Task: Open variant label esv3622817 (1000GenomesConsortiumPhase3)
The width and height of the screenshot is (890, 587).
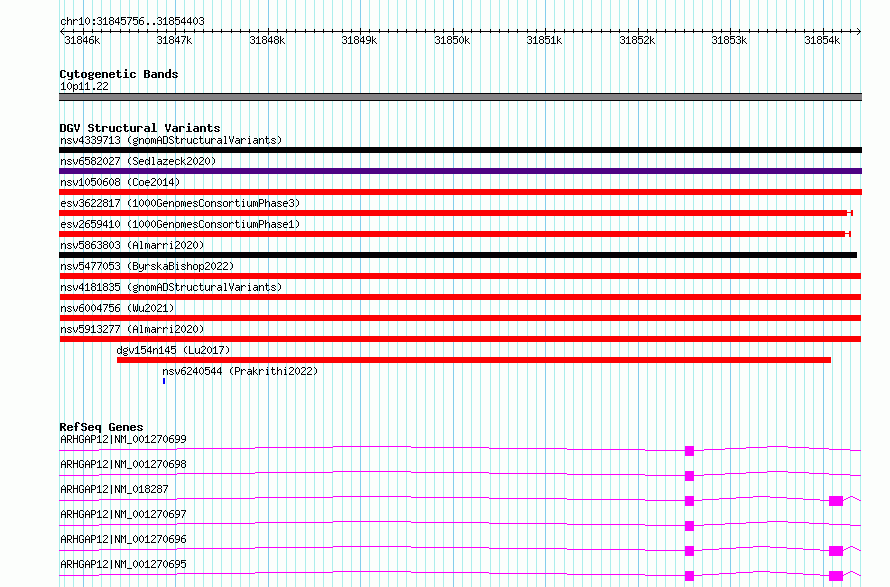Action: [180, 203]
